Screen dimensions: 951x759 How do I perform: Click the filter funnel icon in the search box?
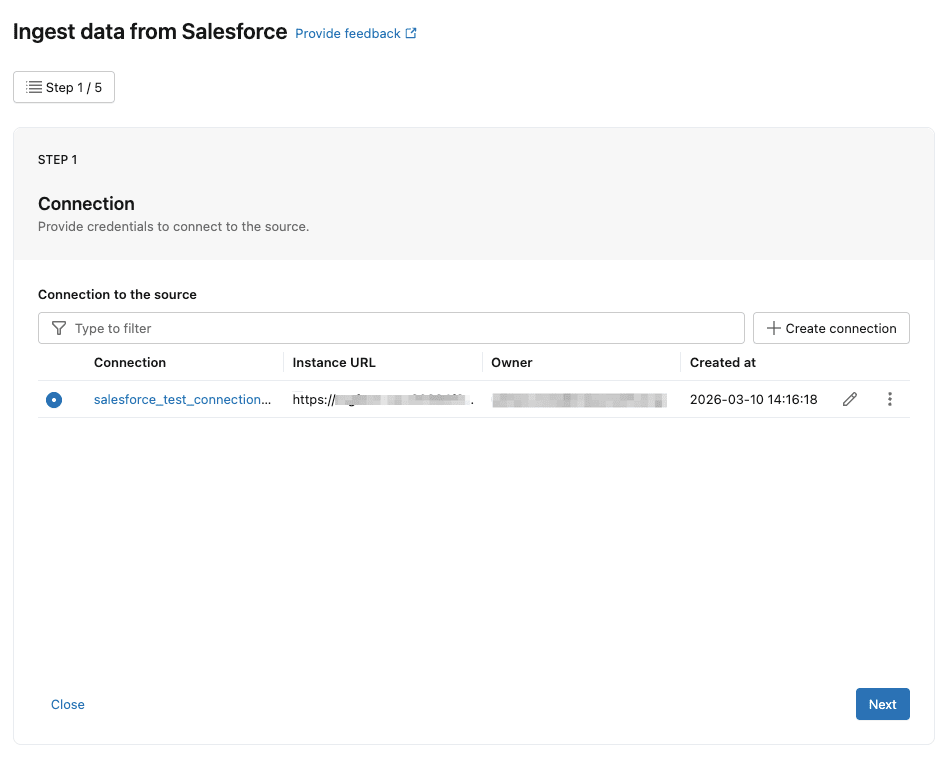[x=58, y=328]
